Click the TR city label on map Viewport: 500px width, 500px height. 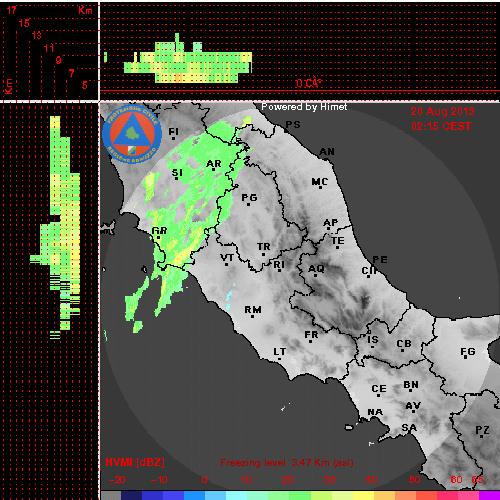[264, 247]
